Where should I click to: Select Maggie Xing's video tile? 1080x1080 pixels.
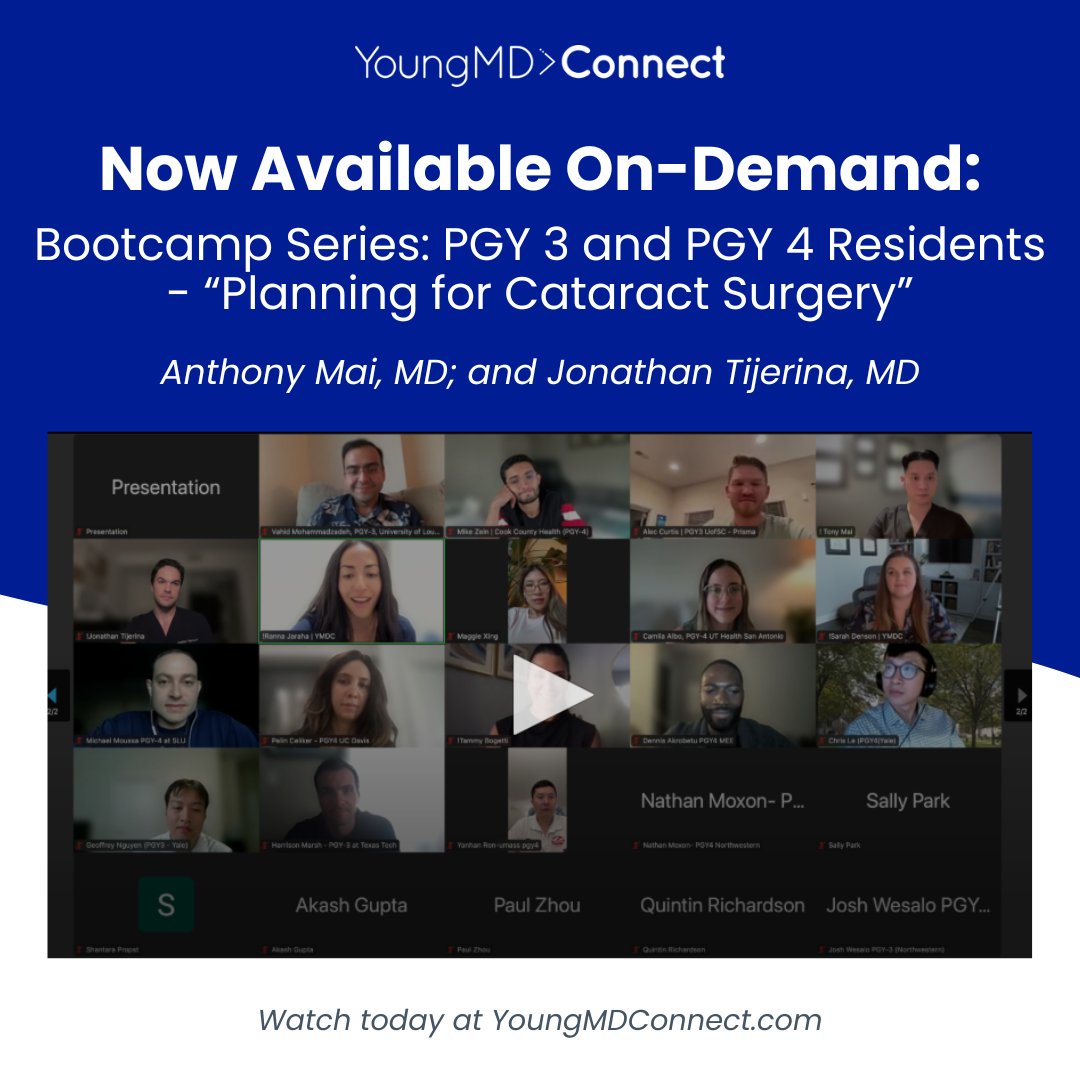coord(537,591)
